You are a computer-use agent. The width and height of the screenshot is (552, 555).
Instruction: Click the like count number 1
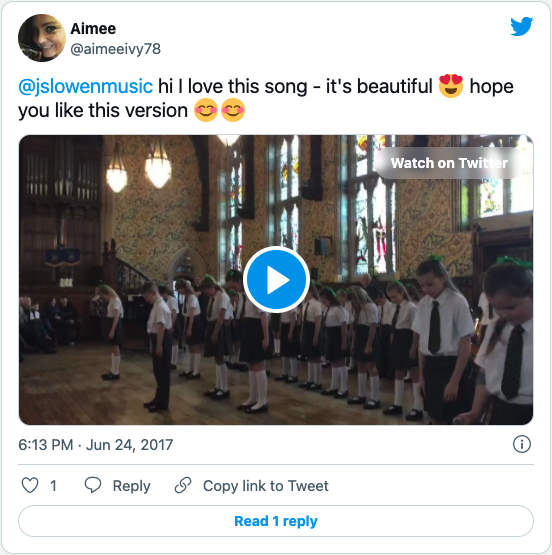coord(53,486)
